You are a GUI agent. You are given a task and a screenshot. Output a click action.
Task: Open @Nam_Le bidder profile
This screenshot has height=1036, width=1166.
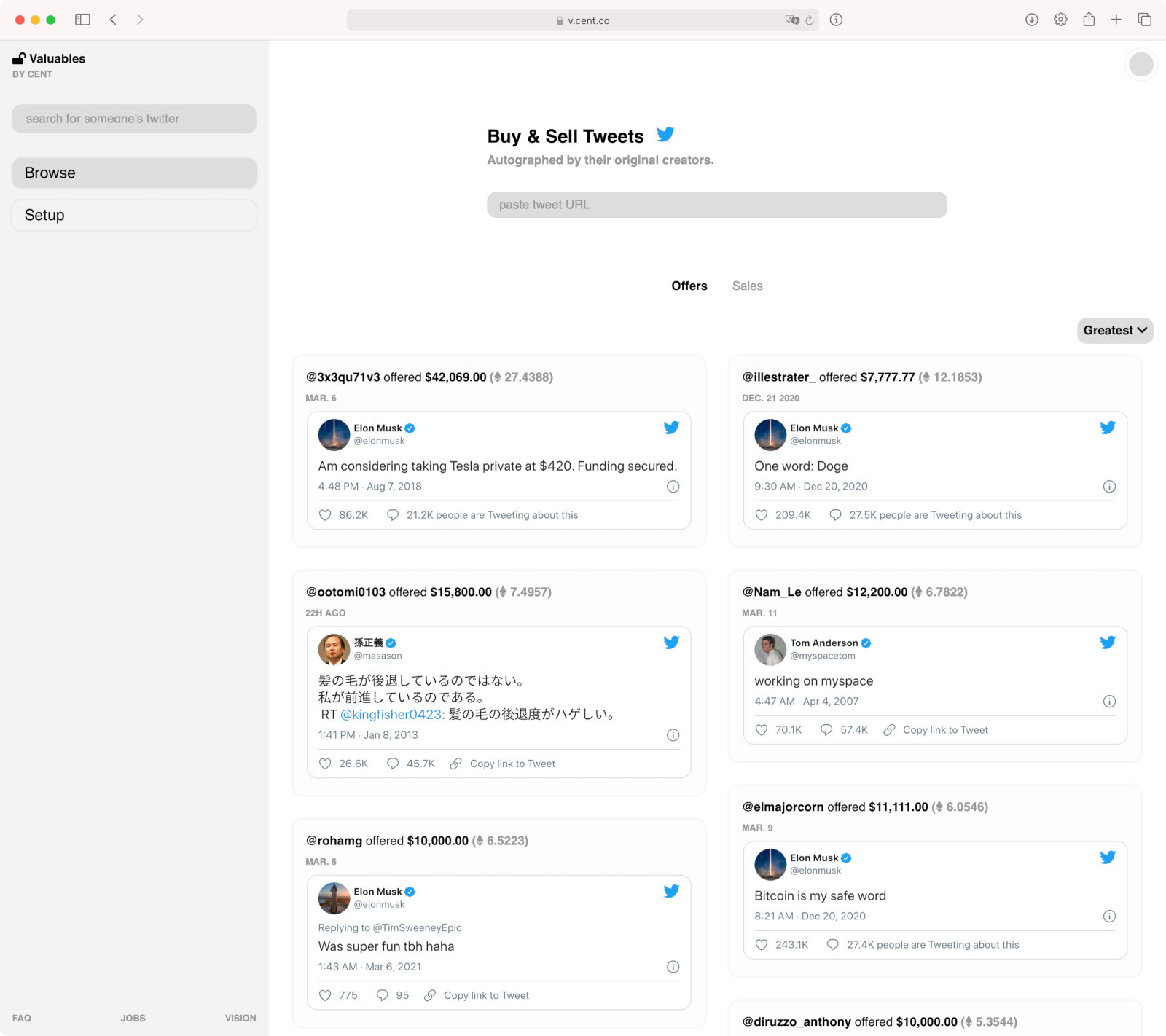point(772,592)
